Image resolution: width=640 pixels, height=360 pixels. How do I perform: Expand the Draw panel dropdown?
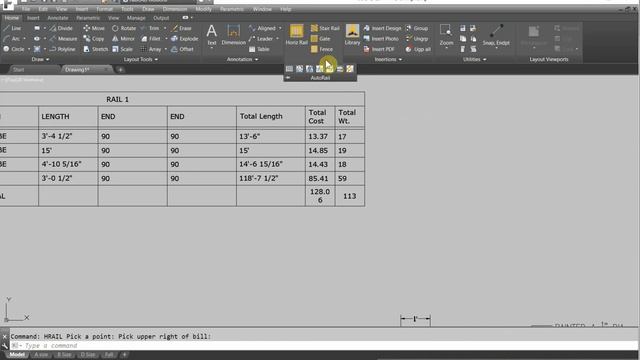pos(40,59)
